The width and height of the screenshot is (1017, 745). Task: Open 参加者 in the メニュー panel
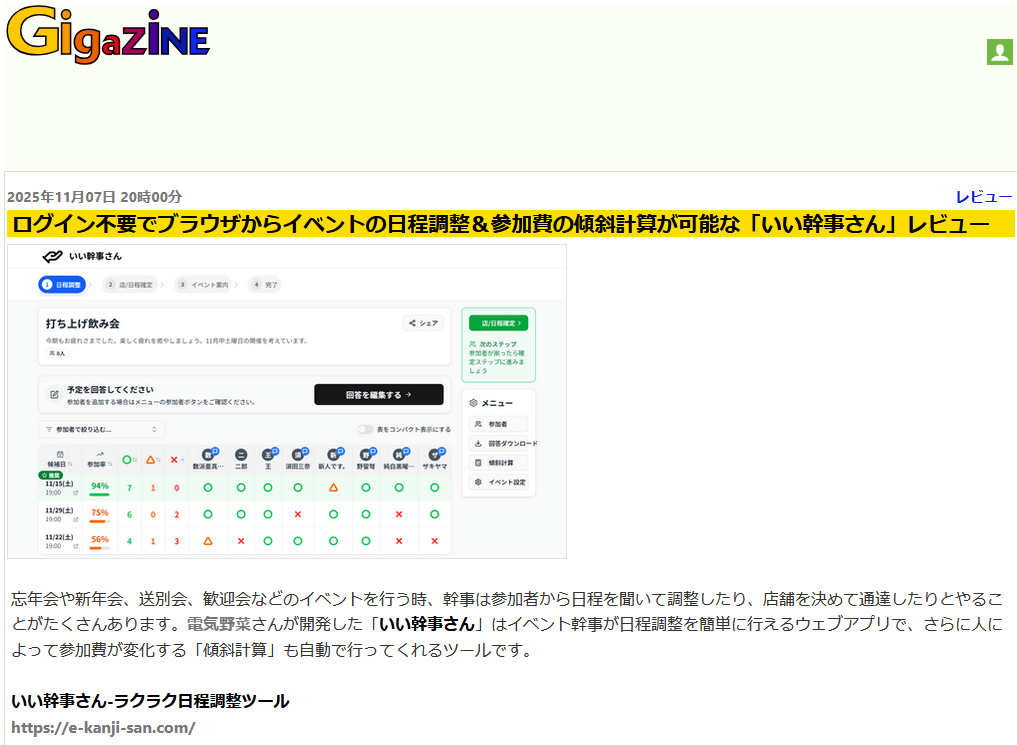[x=498, y=424]
